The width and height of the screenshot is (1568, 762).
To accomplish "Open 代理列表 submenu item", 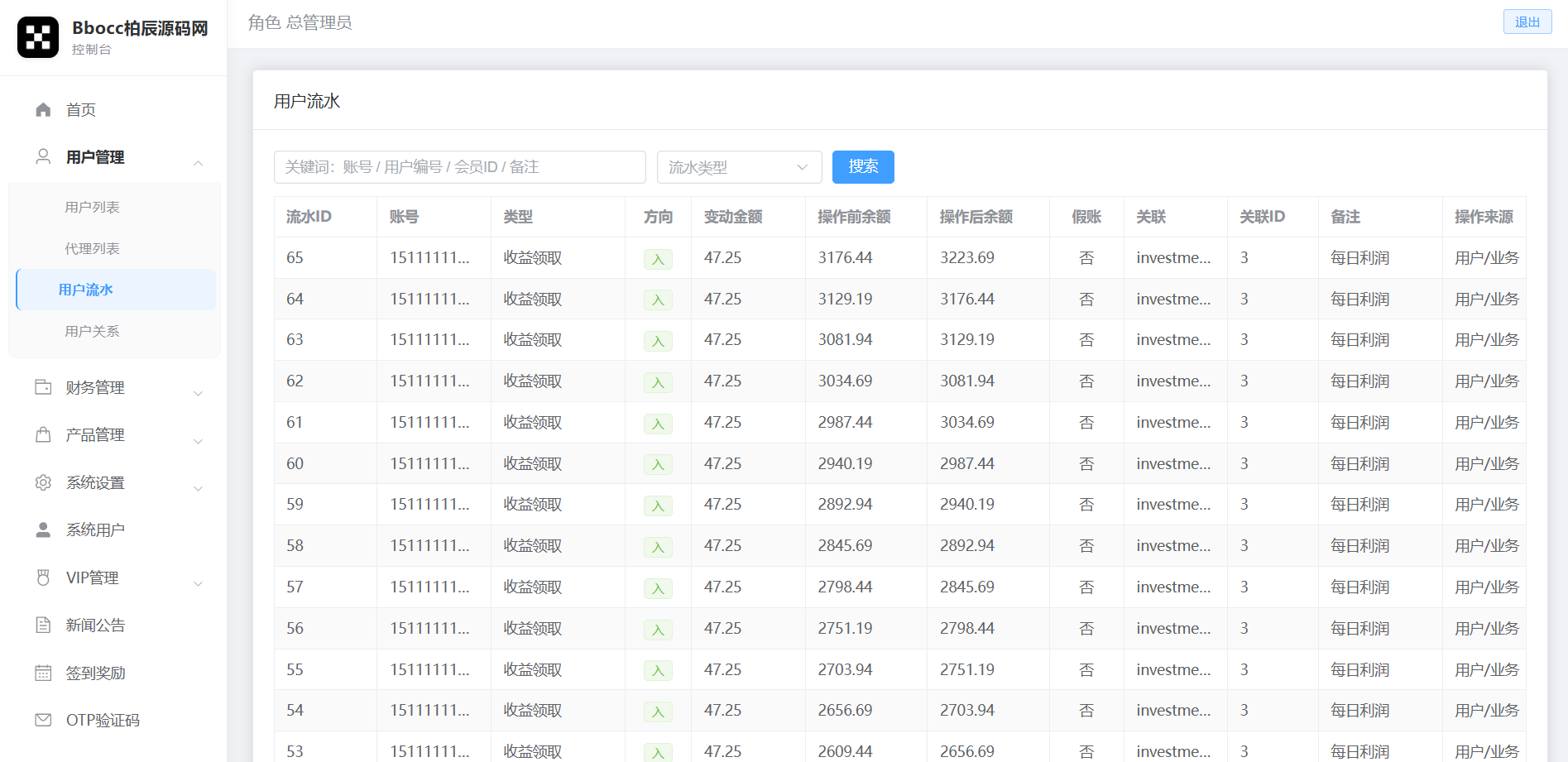I will coord(93,248).
